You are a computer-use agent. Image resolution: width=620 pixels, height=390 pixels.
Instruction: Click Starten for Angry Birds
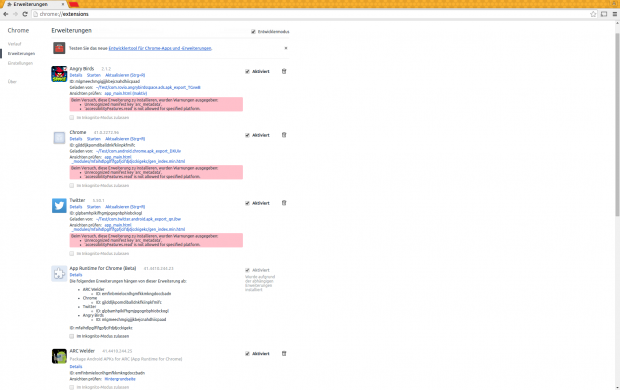[94, 75]
